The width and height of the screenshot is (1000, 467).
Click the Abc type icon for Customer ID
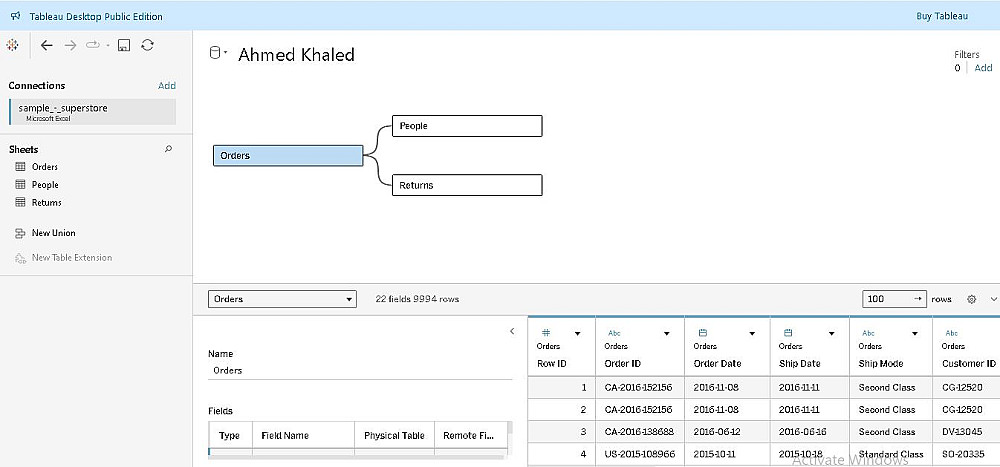952,333
